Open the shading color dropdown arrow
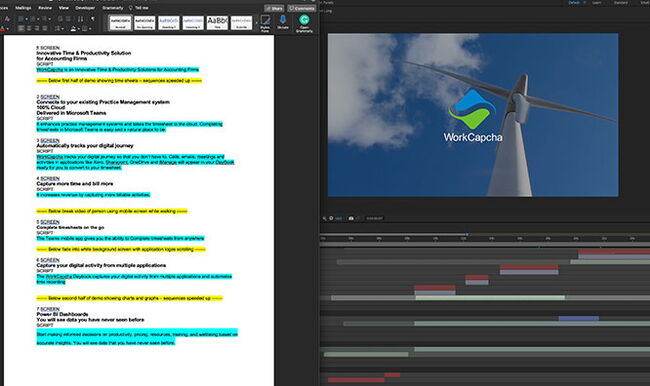 pos(79,29)
